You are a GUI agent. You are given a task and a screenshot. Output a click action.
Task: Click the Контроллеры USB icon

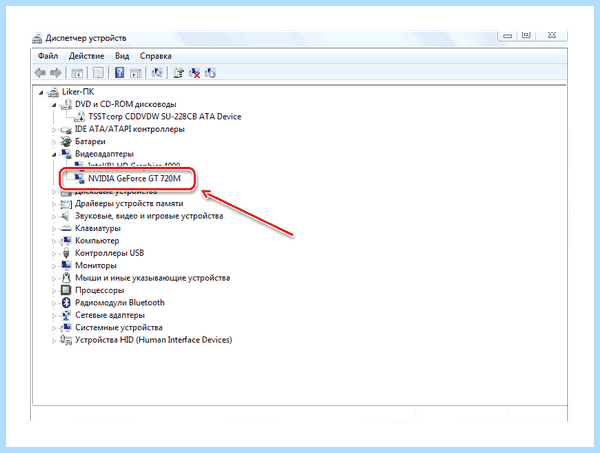tap(66, 253)
